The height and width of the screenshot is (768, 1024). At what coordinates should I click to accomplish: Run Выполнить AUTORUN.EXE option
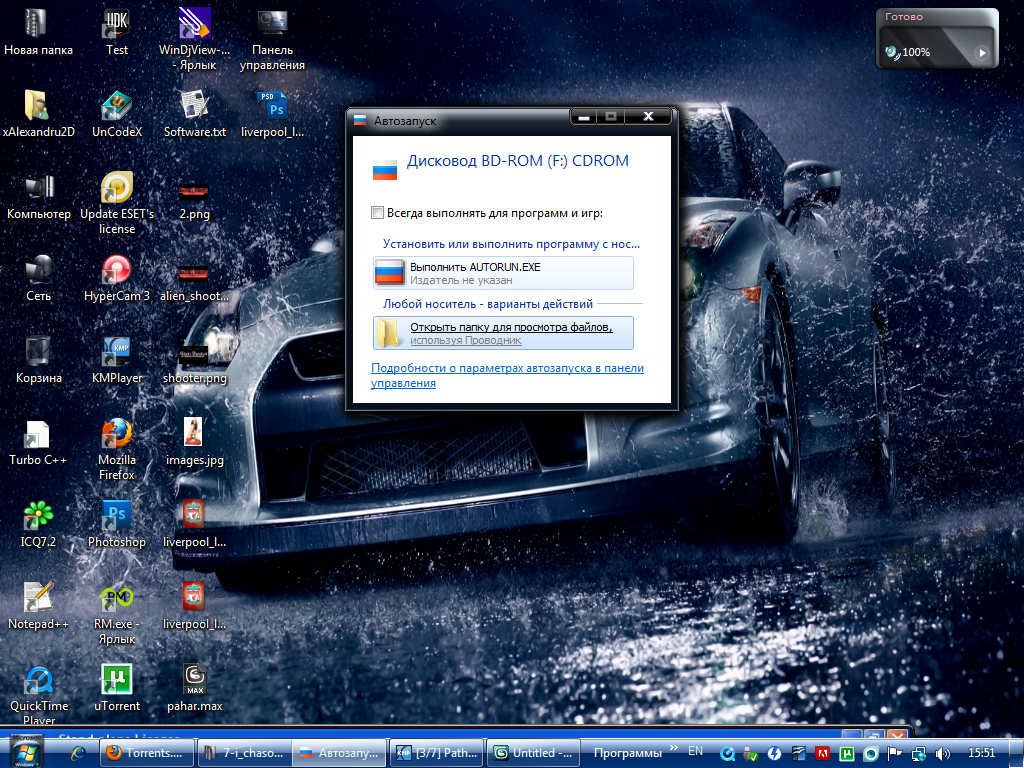point(503,273)
